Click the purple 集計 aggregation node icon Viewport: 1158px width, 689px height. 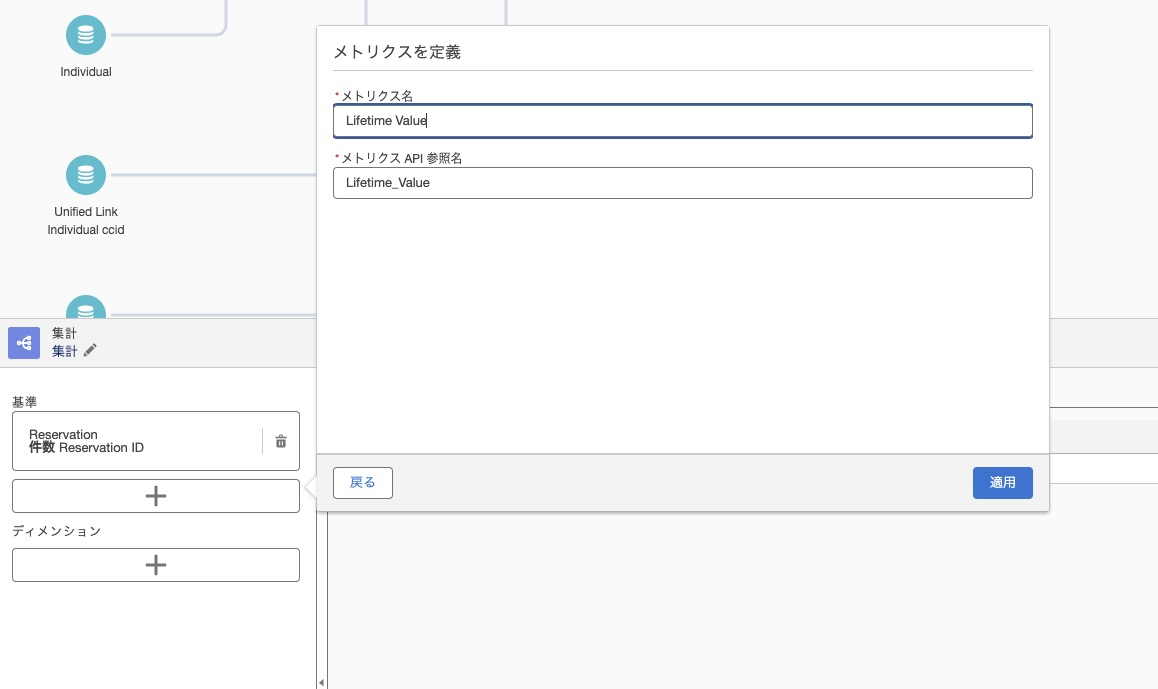coord(24,343)
